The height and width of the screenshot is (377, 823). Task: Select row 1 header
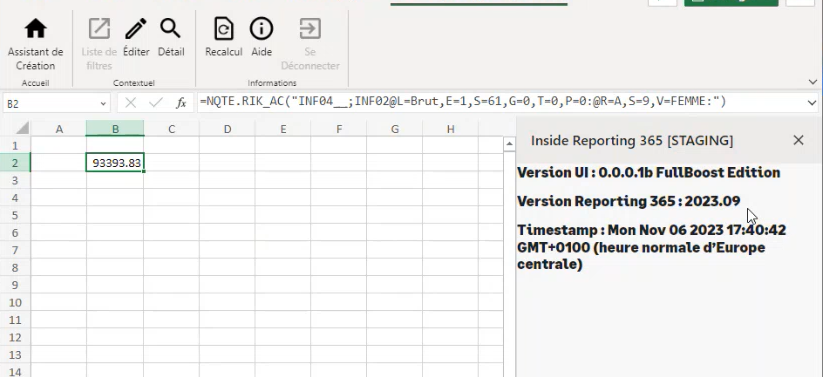click(15, 145)
